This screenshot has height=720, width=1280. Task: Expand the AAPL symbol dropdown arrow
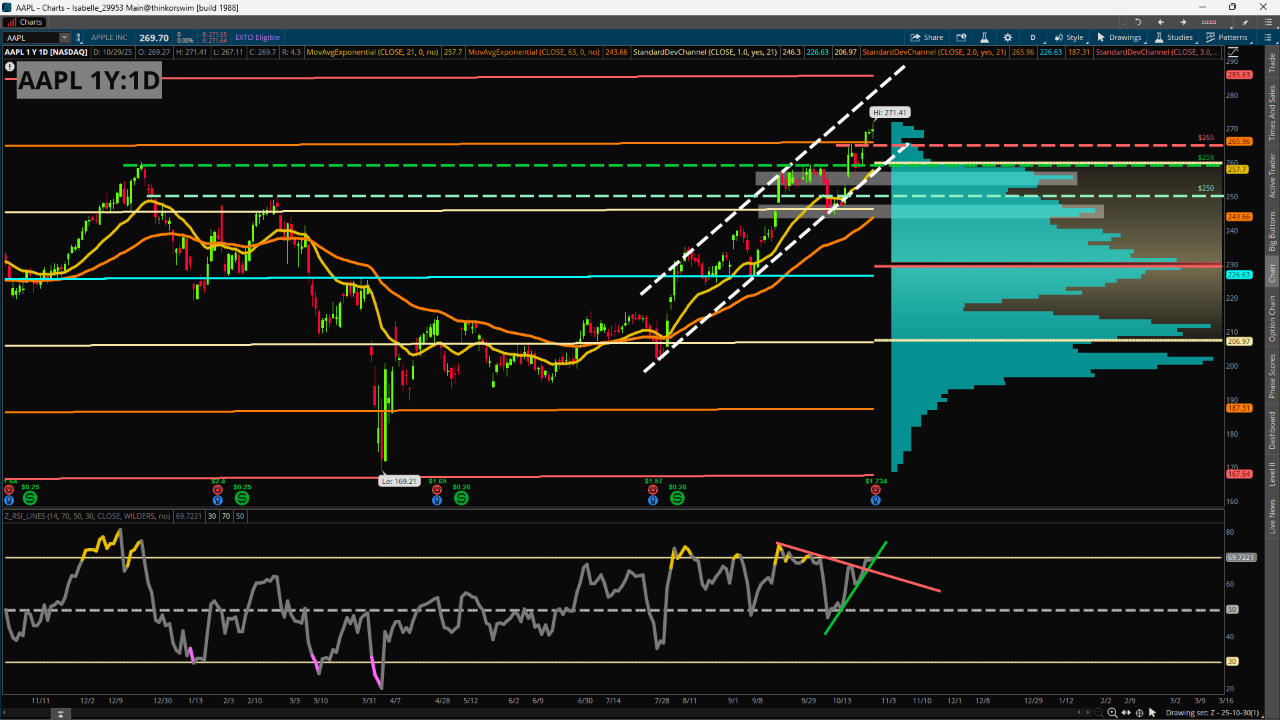[64, 38]
